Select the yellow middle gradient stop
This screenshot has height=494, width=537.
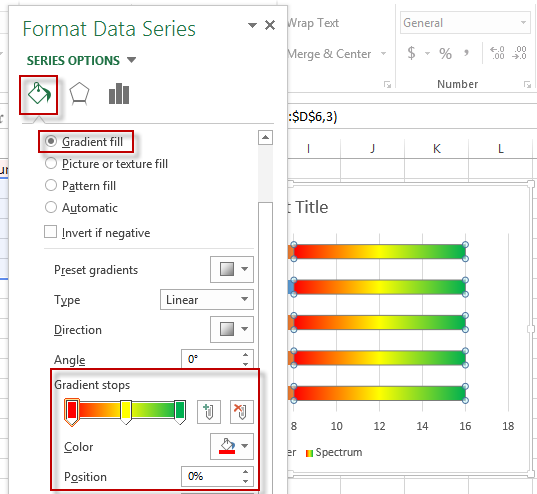click(x=126, y=411)
